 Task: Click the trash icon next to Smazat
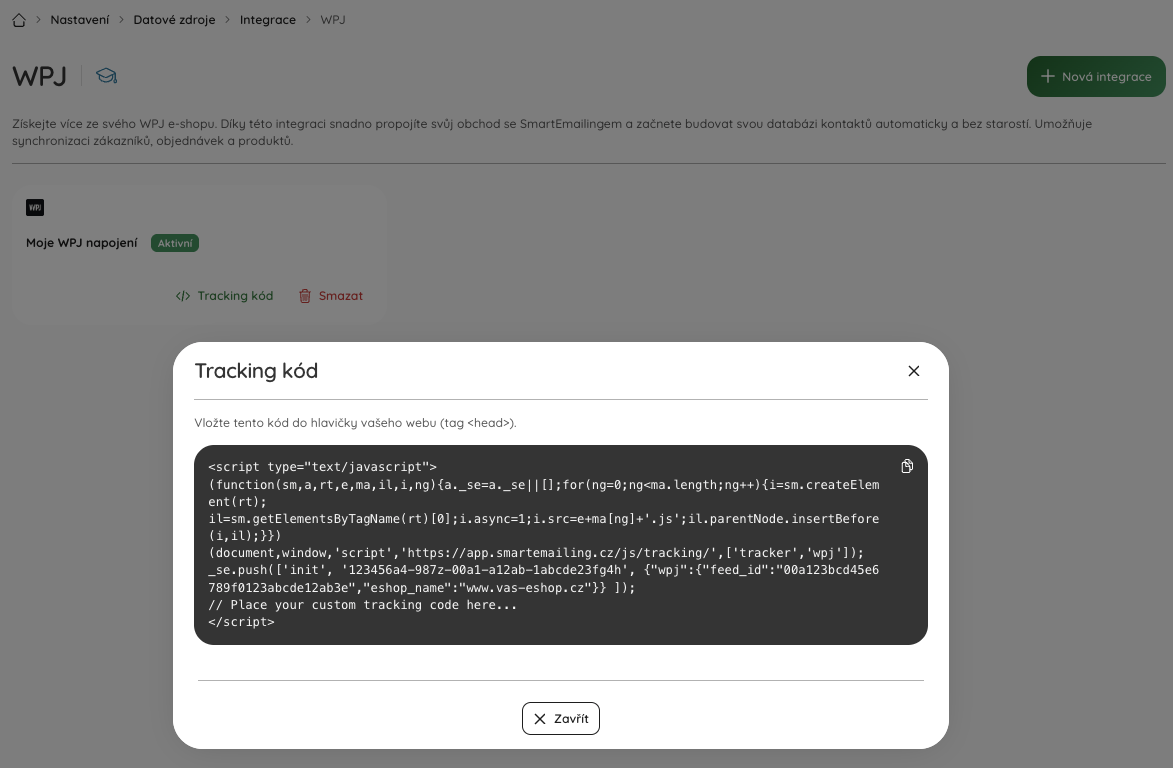pos(304,296)
